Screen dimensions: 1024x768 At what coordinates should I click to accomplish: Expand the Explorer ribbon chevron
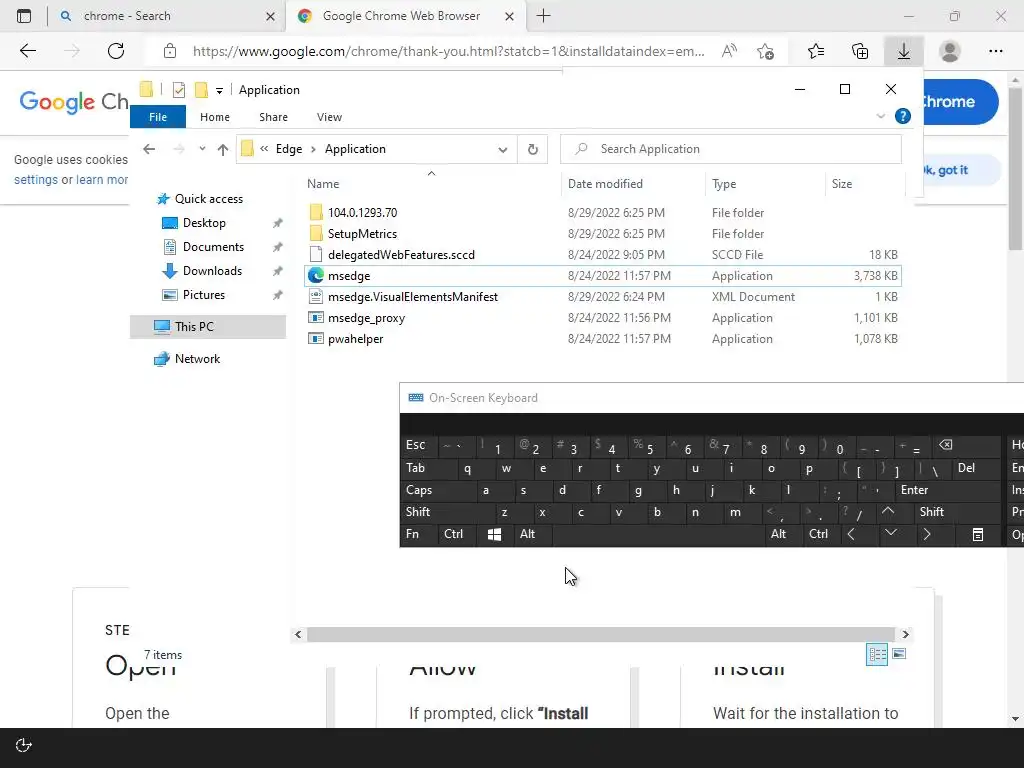tap(880, 116)
